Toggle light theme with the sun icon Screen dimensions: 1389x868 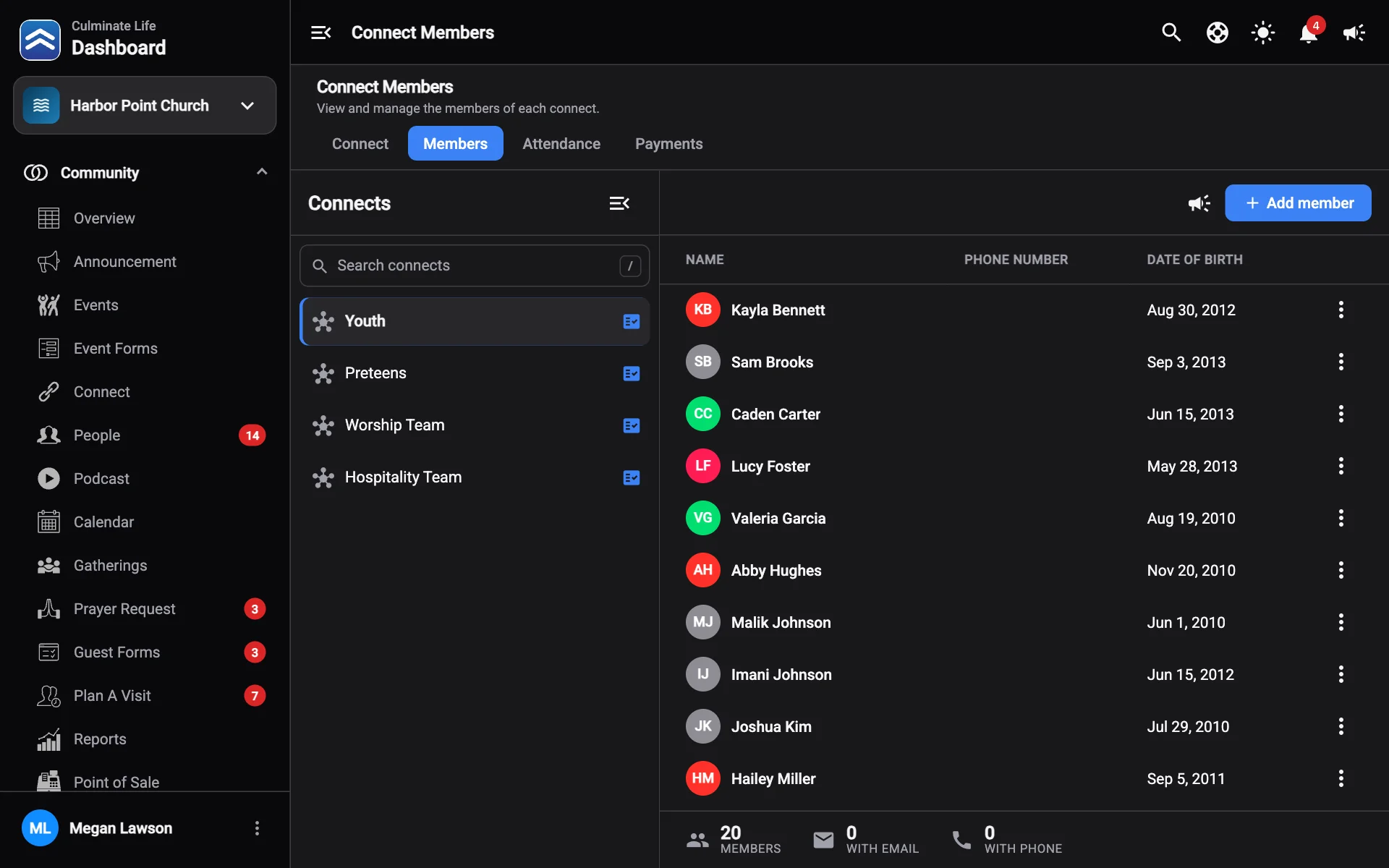[x=1263, y=33]
